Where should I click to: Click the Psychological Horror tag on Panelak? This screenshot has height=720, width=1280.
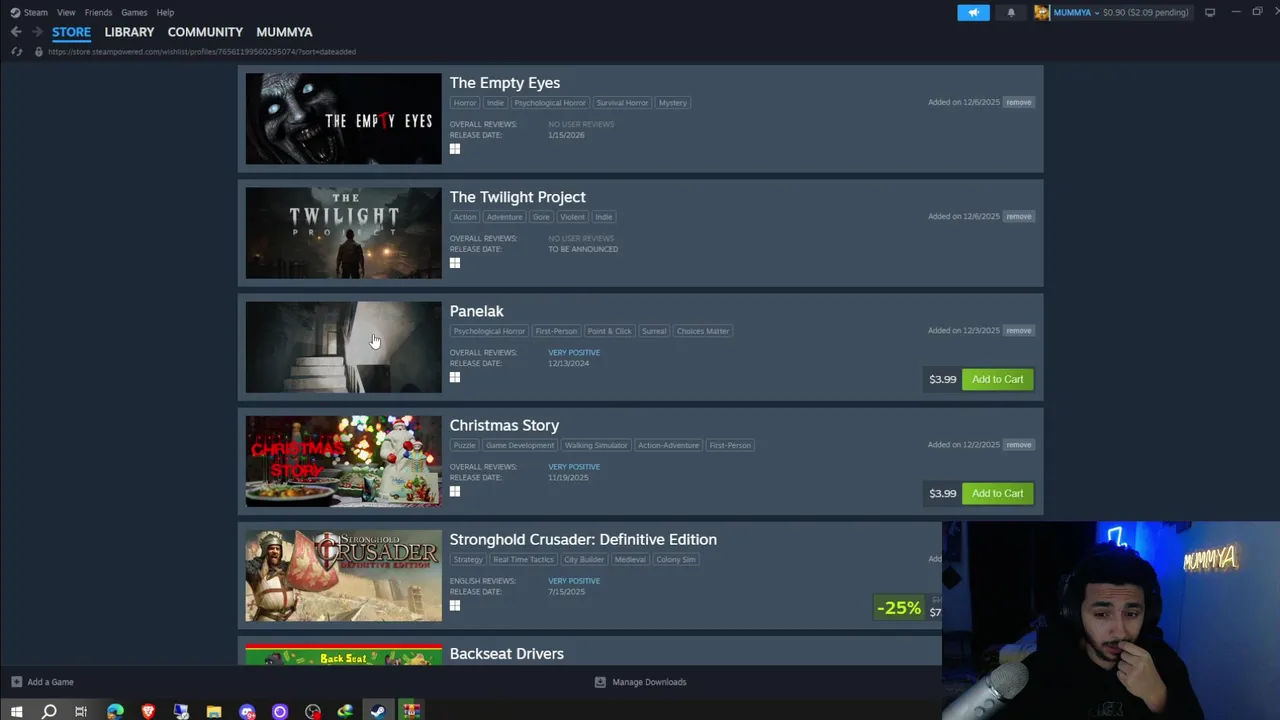click(x=489, y=331)
